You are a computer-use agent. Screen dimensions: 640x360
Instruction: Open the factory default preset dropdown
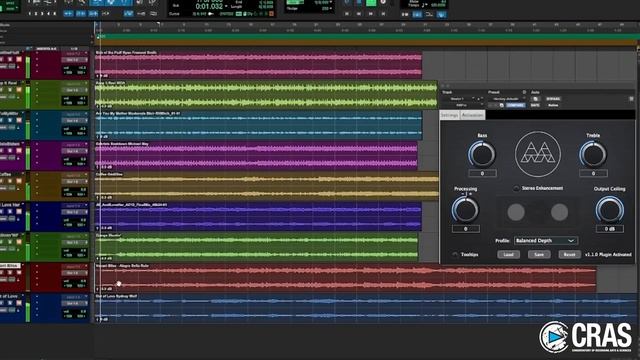506,99
